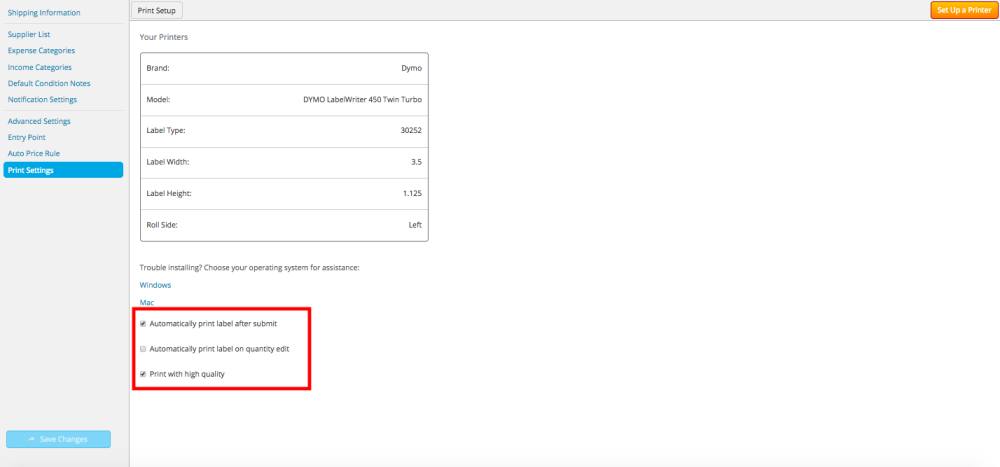Enable Automatically print label on quantity edit
The image size is (1000, 467).
[x=143, y=349]
